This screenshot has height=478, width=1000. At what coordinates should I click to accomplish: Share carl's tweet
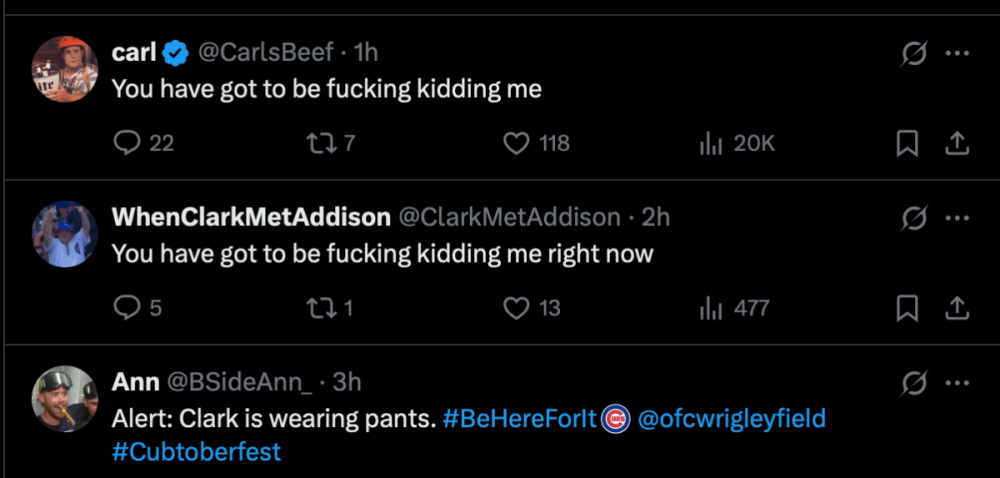point(957,144)
